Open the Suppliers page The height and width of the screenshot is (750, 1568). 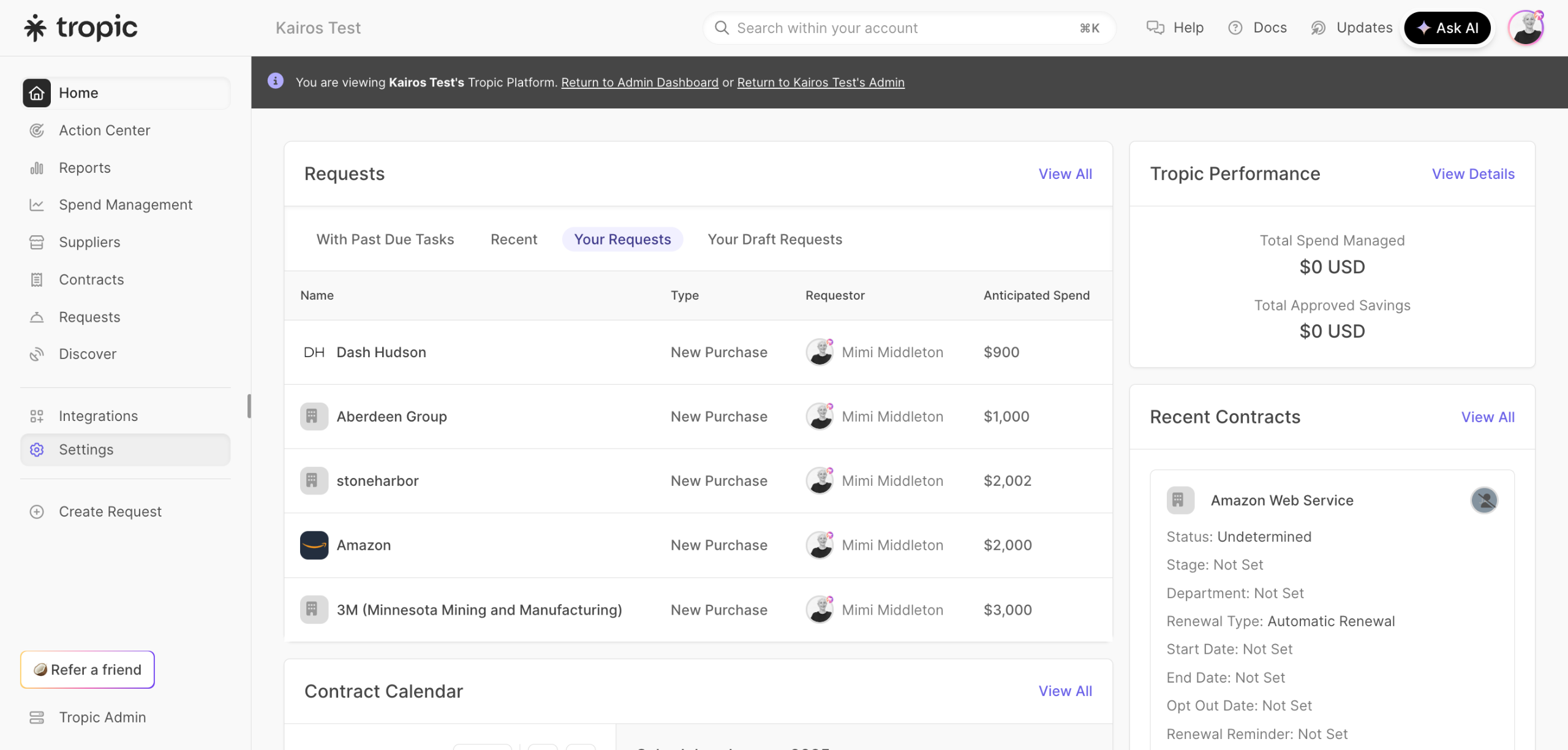click(x=89, y=242)
